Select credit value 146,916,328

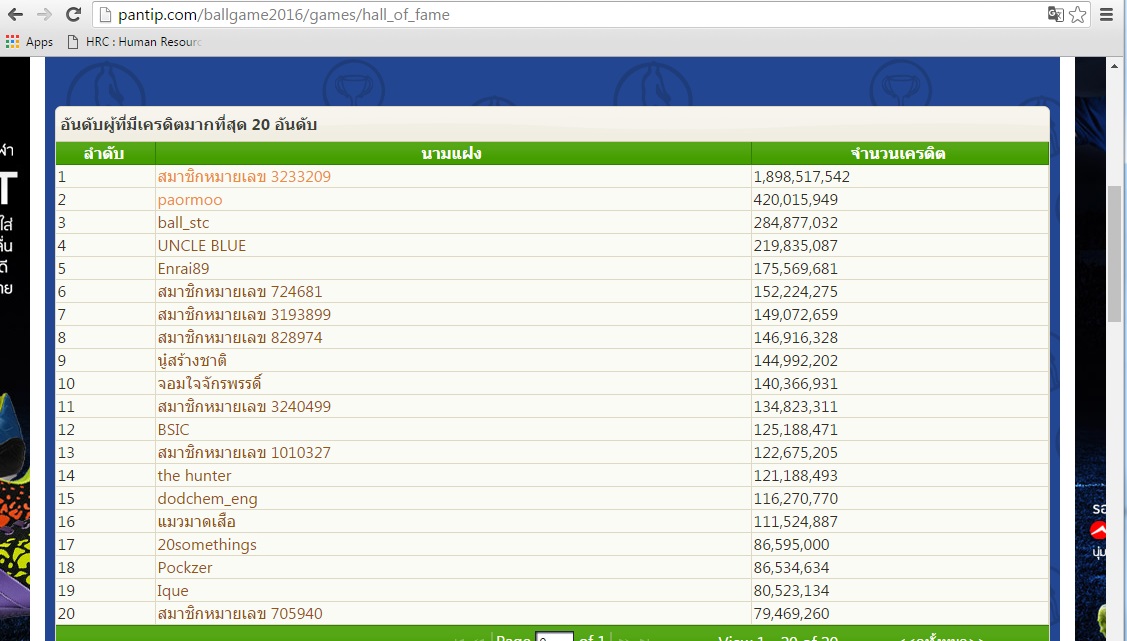click(796, 338)
